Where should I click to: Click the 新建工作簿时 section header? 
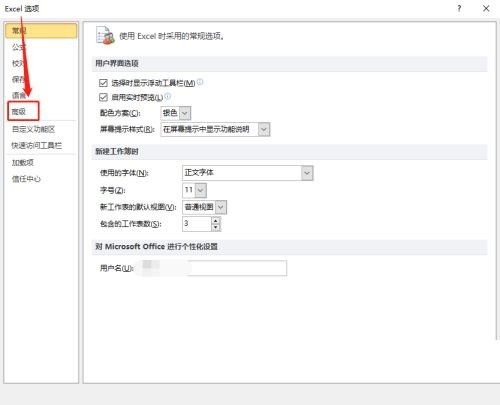(x=289, y=152)
